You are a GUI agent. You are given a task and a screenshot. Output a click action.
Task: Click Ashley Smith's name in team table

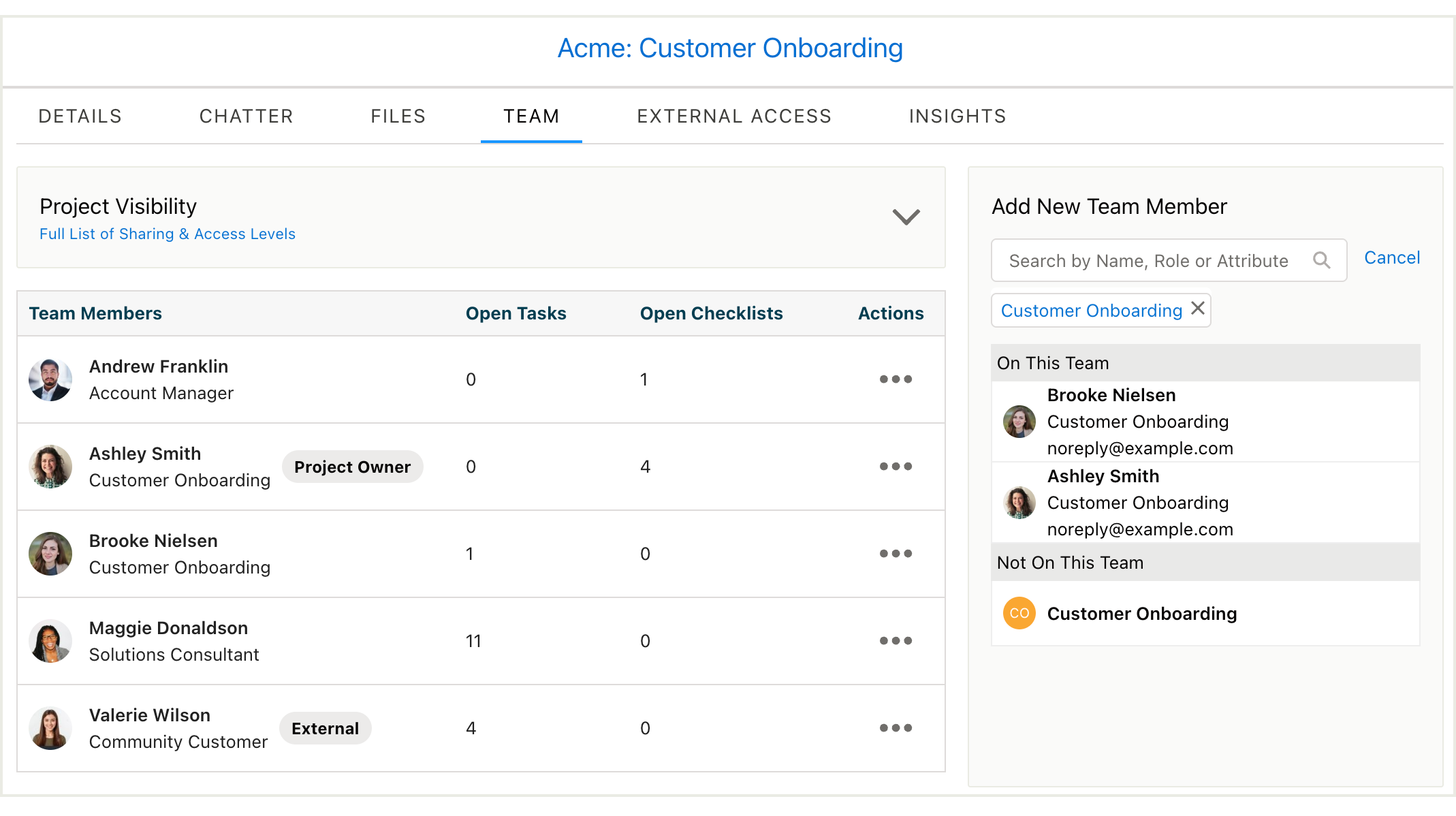point(145,454)
